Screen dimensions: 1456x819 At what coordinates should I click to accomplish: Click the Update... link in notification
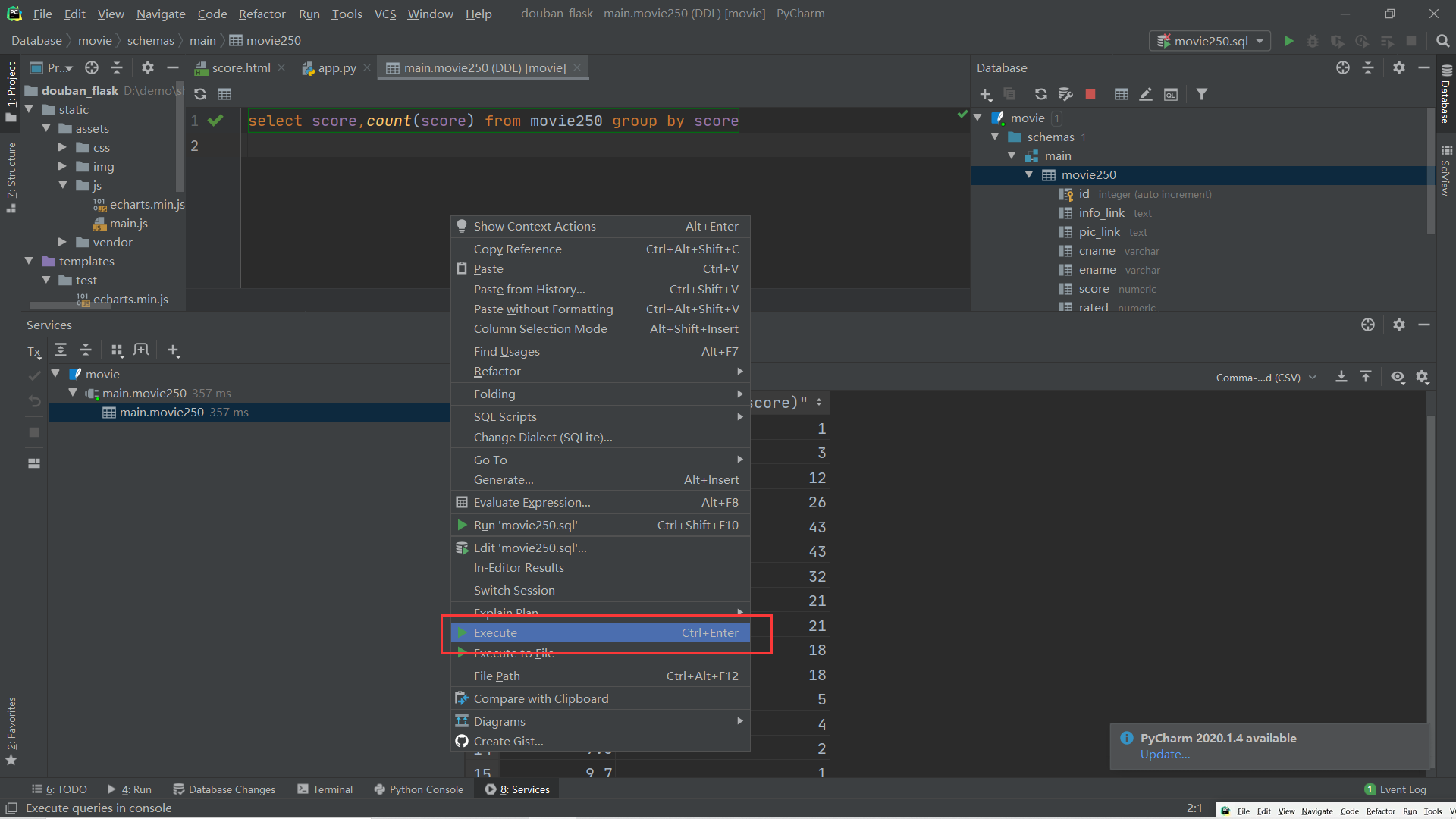[1165, 754]
